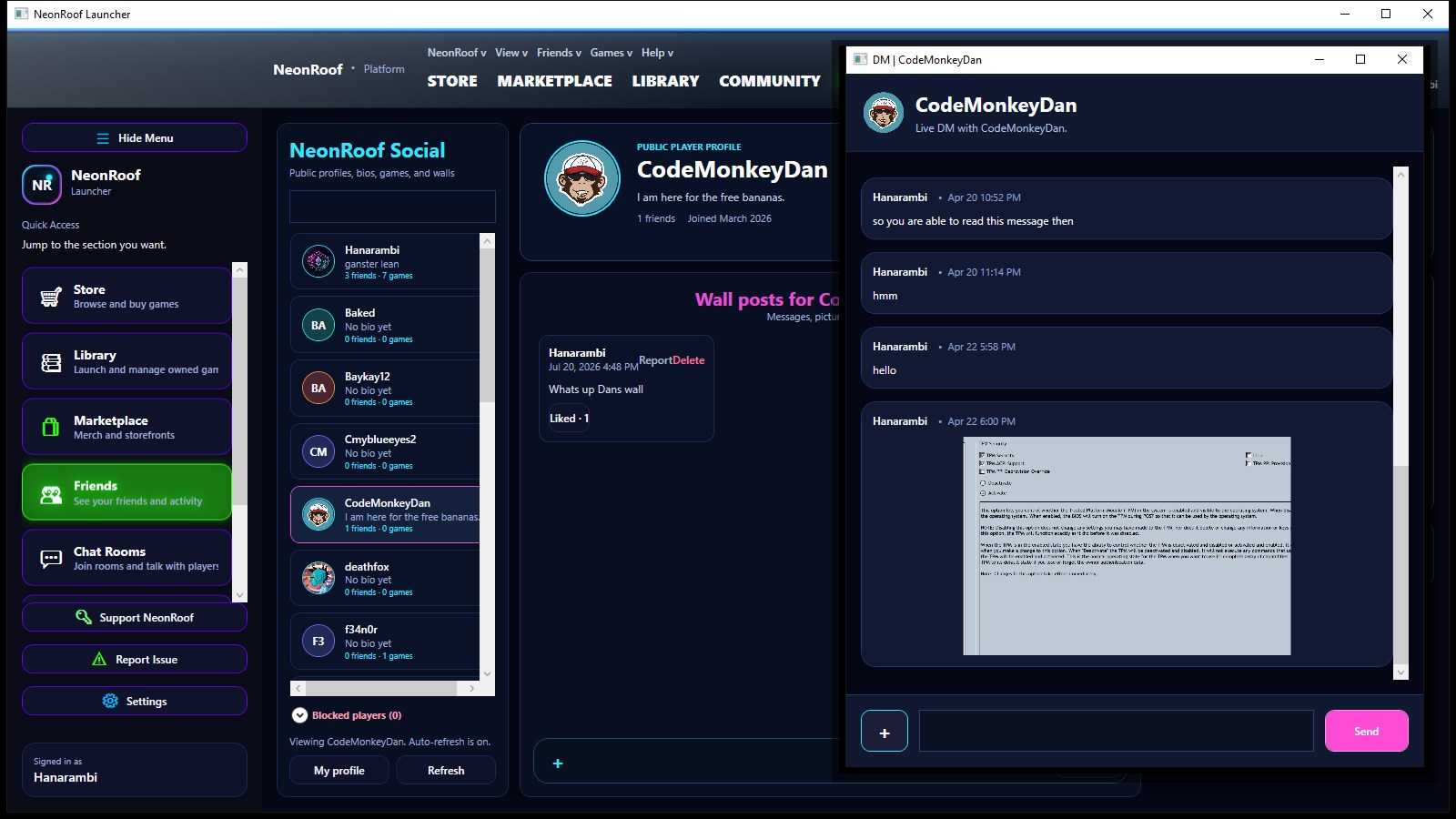Click the Report link on Hanarambi's wall post
The image size is (1456, 819).
pos(655,360)
